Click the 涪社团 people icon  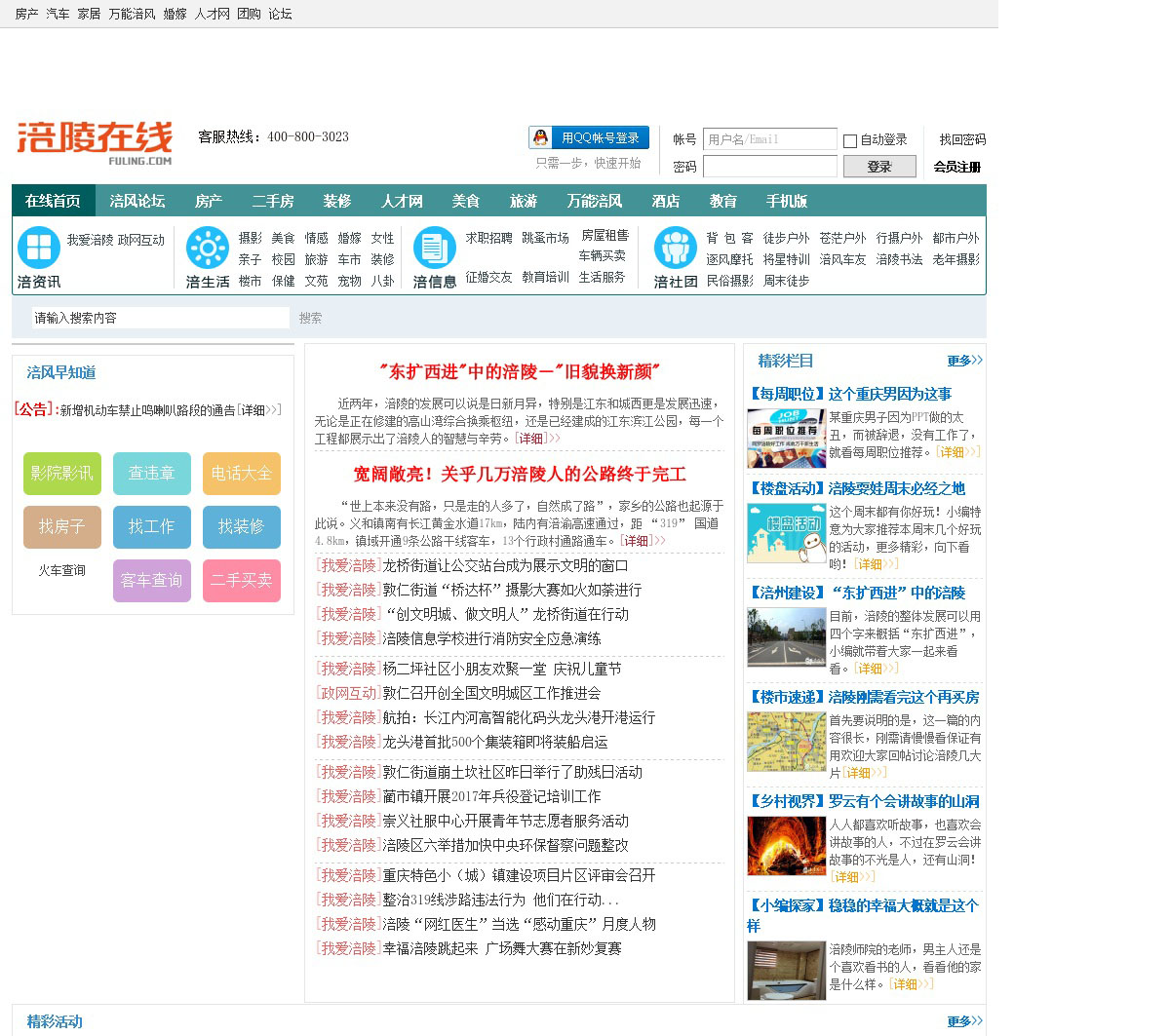tap(675, 248)
